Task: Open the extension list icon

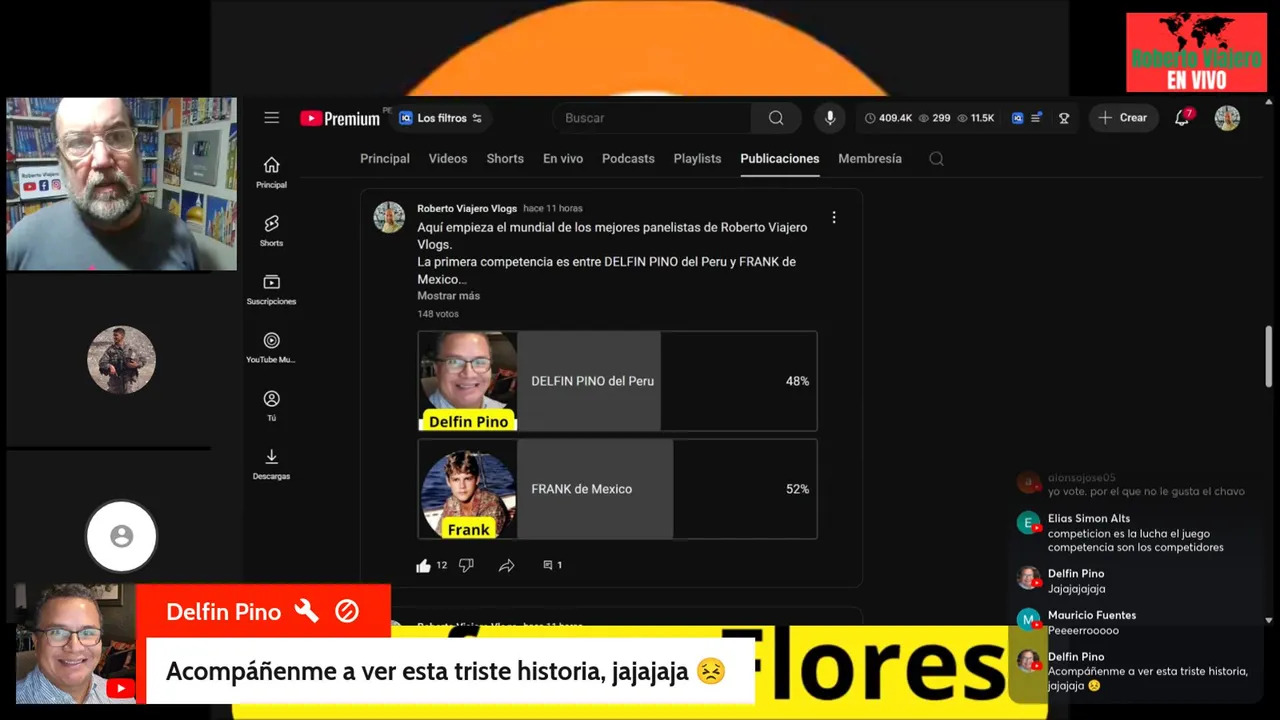Action: (x=1036, y=118)
